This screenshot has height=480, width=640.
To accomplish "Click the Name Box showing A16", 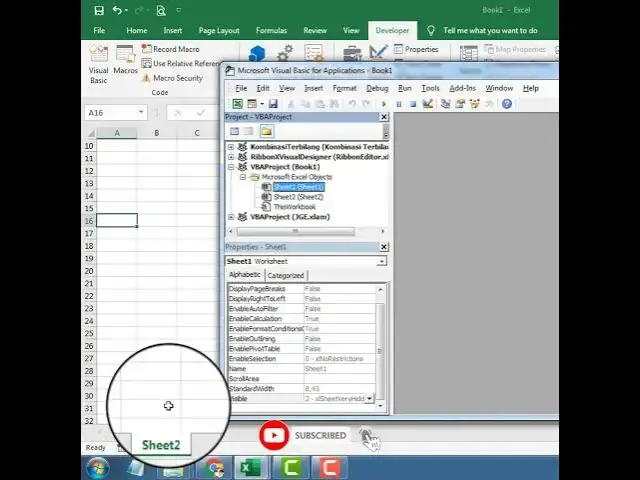I will [x=110, y=113].
